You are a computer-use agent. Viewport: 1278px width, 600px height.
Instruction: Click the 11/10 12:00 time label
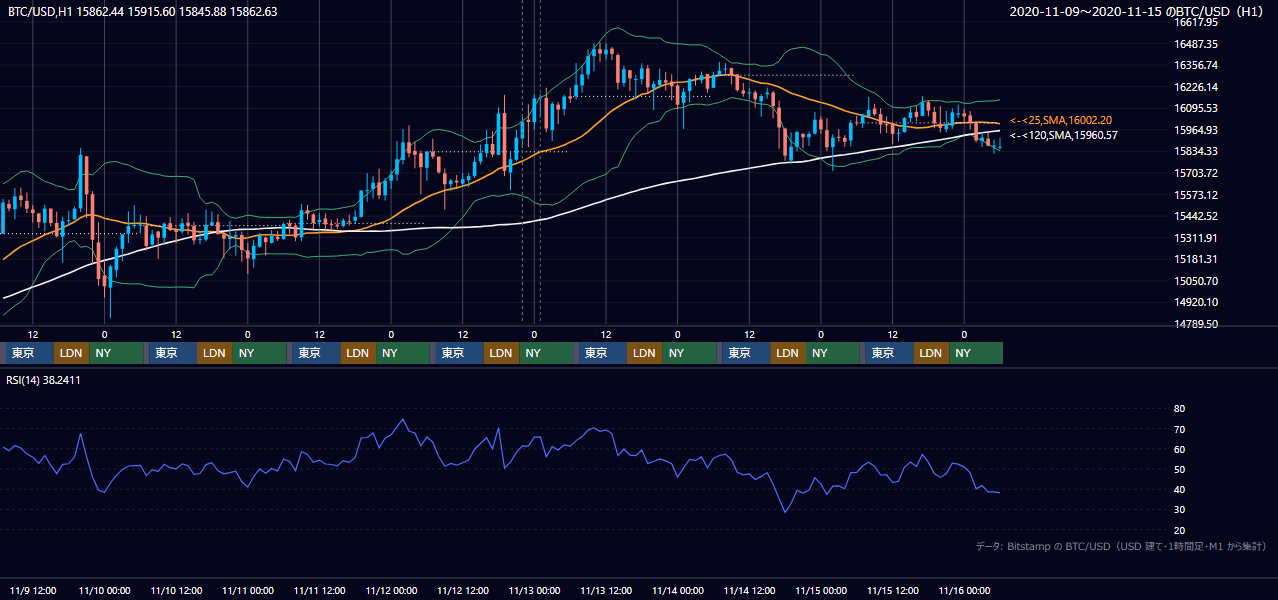coord(176,591)
